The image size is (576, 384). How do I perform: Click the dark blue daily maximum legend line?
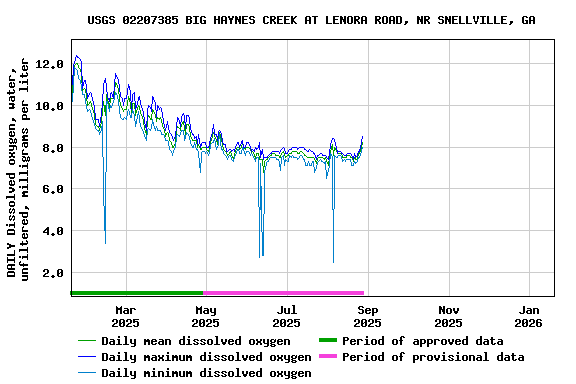click(x=87, y=356)
